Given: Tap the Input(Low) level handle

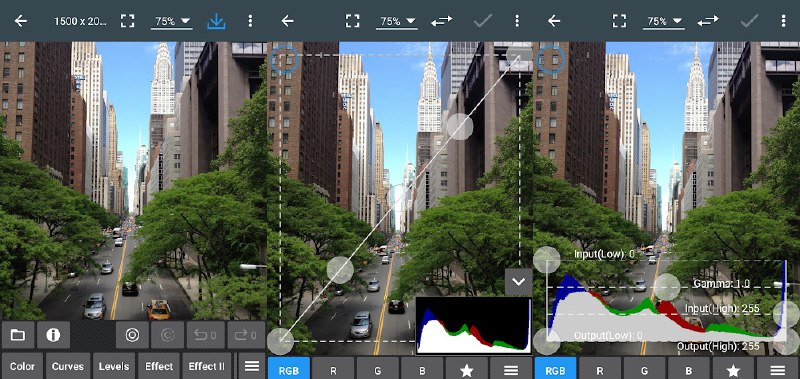Looking at the screenshot, I should tap(547, 260).
